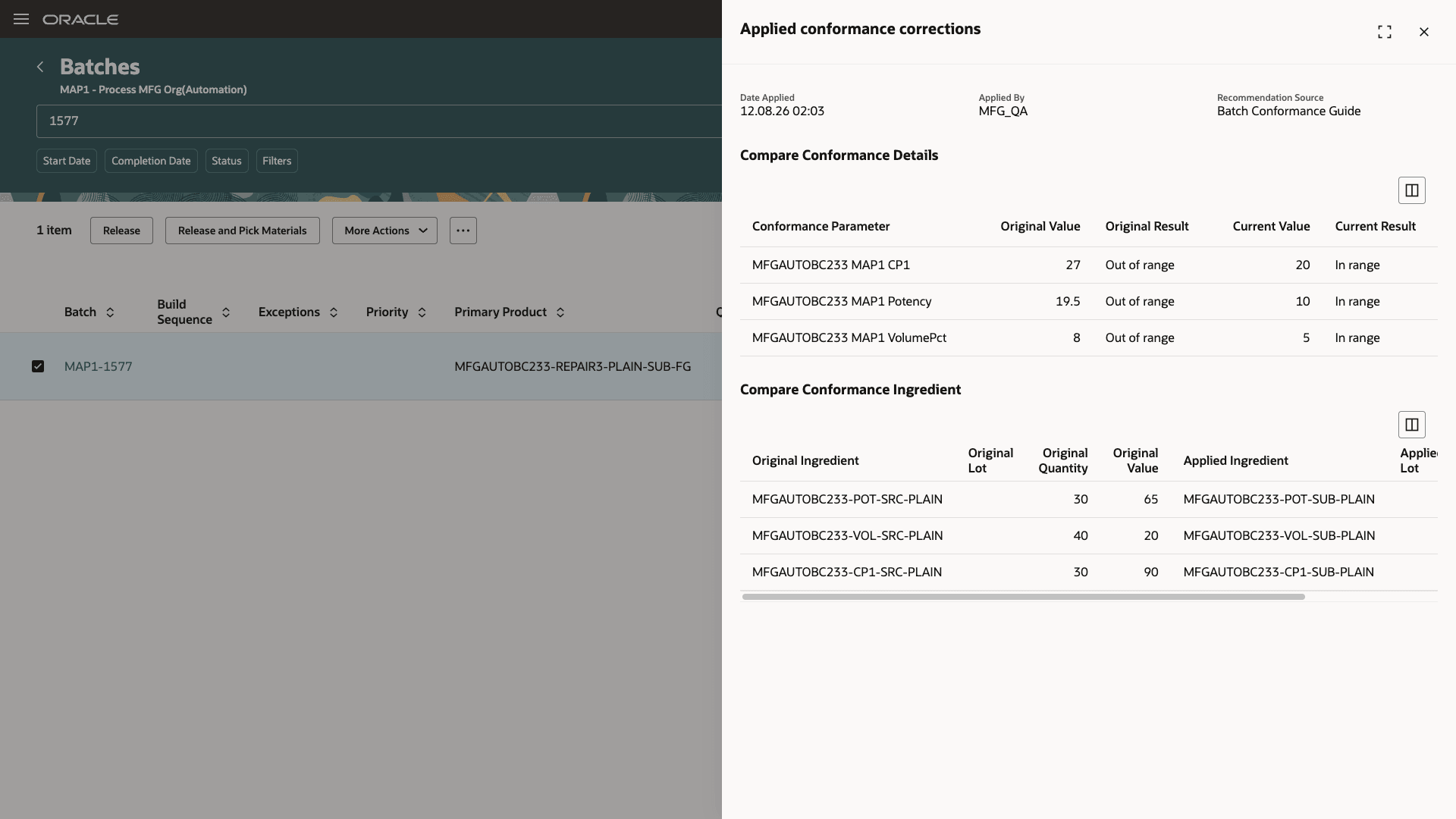The width and height of the screenshot is (1456, 819).
Task: Click the In range result for CP1
Action: [1357, 265]
